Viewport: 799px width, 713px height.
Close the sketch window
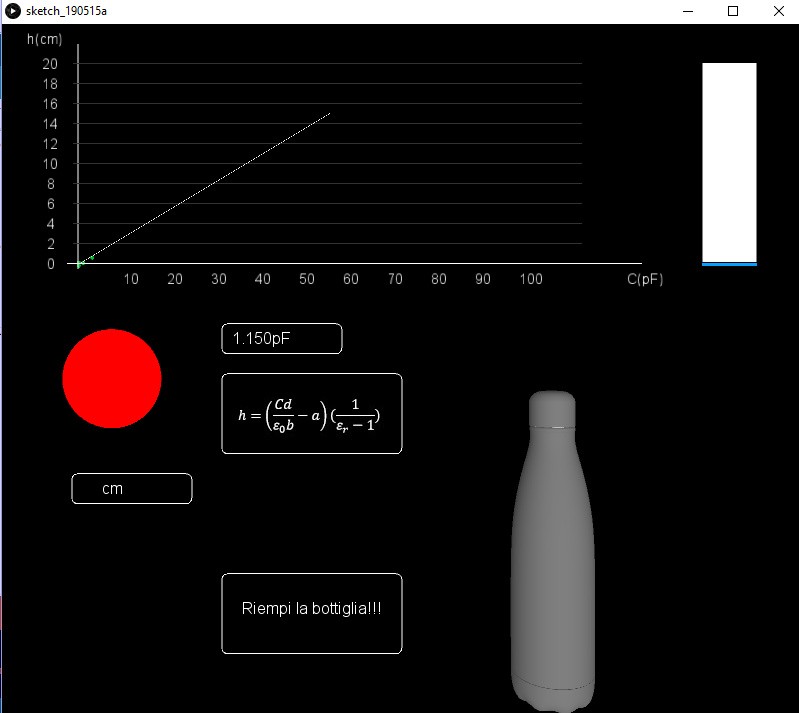(x=778, y=11)
